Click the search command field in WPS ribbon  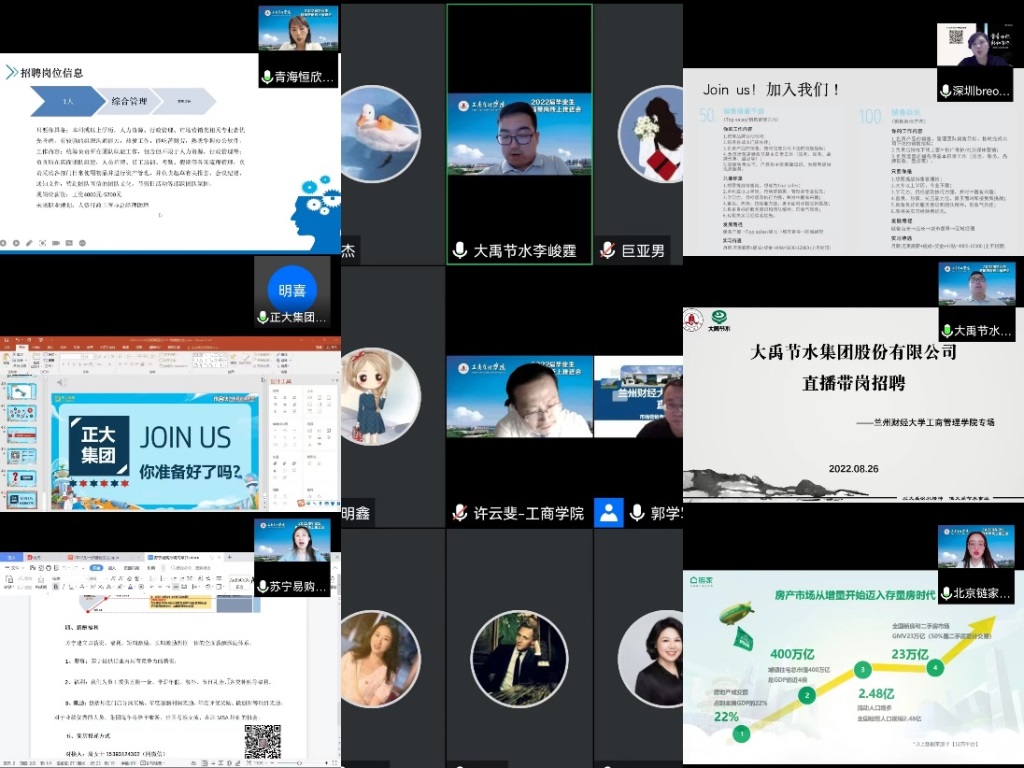[x=191, y=568]
